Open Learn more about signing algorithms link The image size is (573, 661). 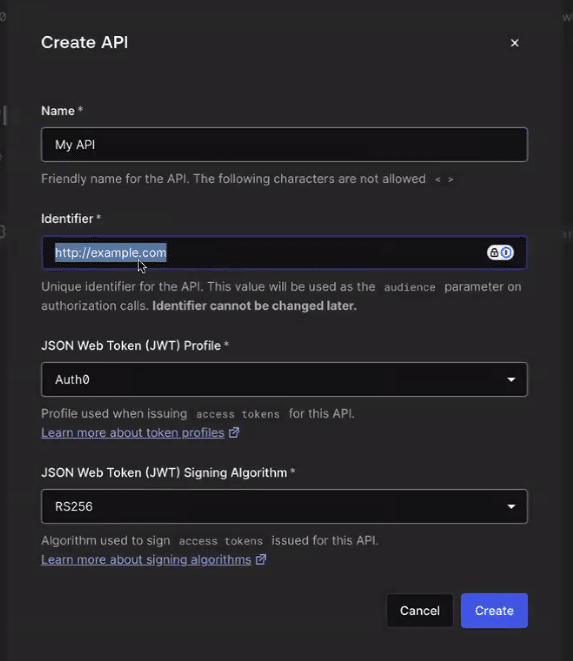pyautogui.click(x=146, y=559)
